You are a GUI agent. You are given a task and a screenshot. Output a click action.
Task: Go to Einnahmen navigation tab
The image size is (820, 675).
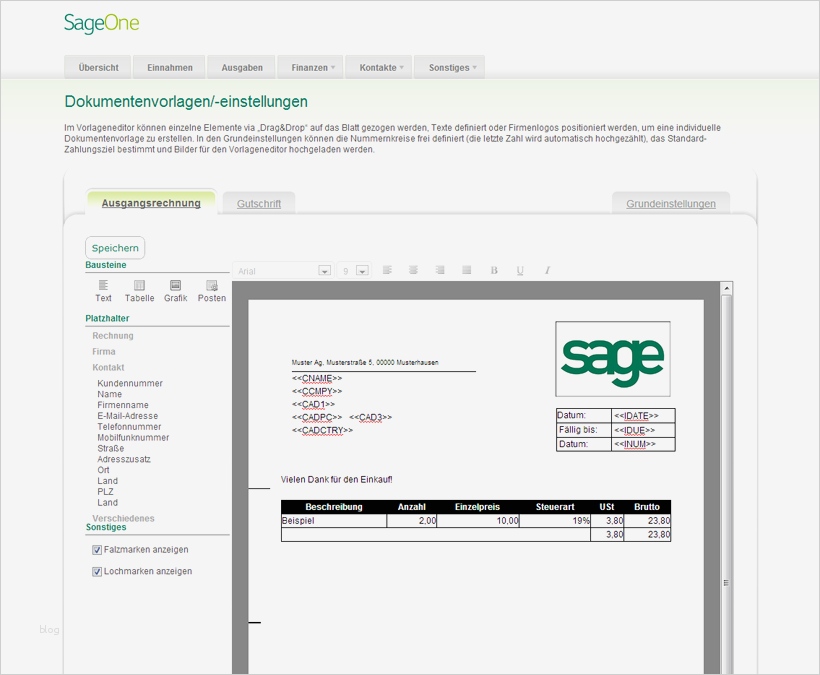click(x=169, y=67)
